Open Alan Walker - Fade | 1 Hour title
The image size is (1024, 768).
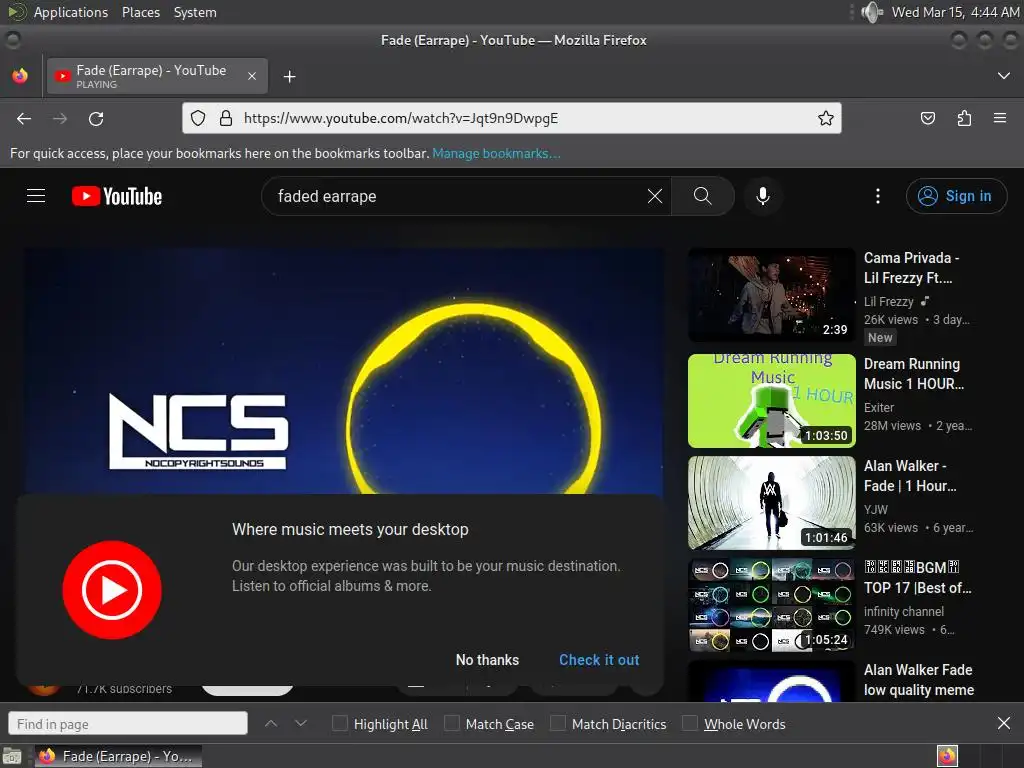[x=910, y=475]
